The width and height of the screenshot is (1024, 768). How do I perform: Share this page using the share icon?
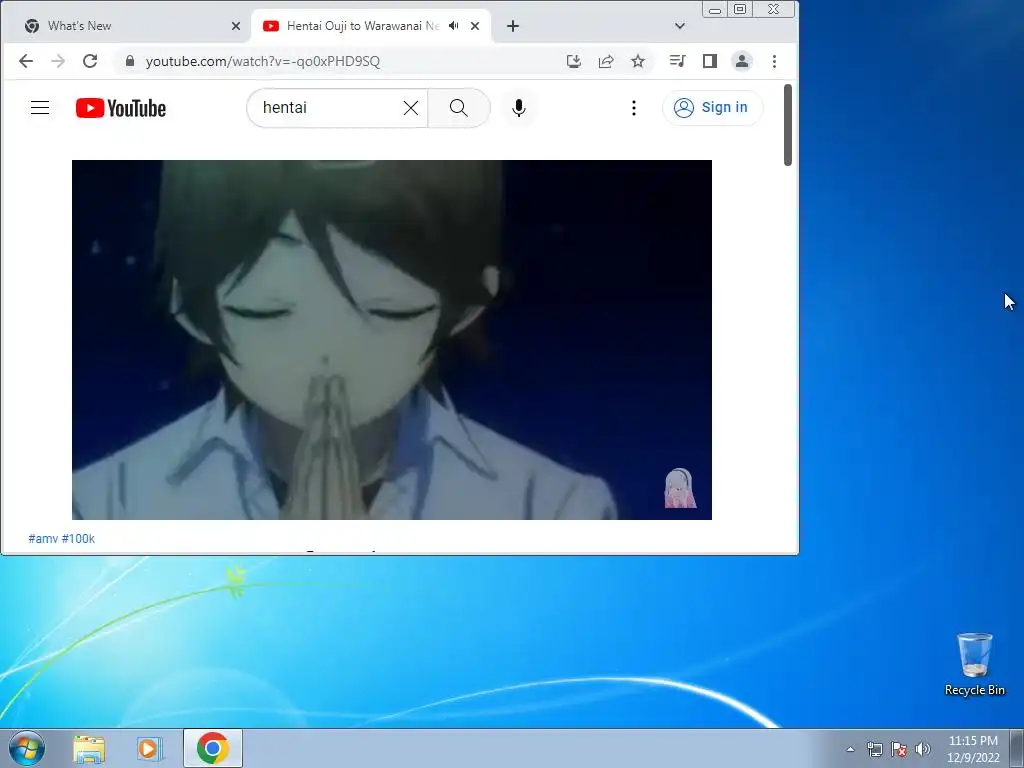(x=605, y=61)
